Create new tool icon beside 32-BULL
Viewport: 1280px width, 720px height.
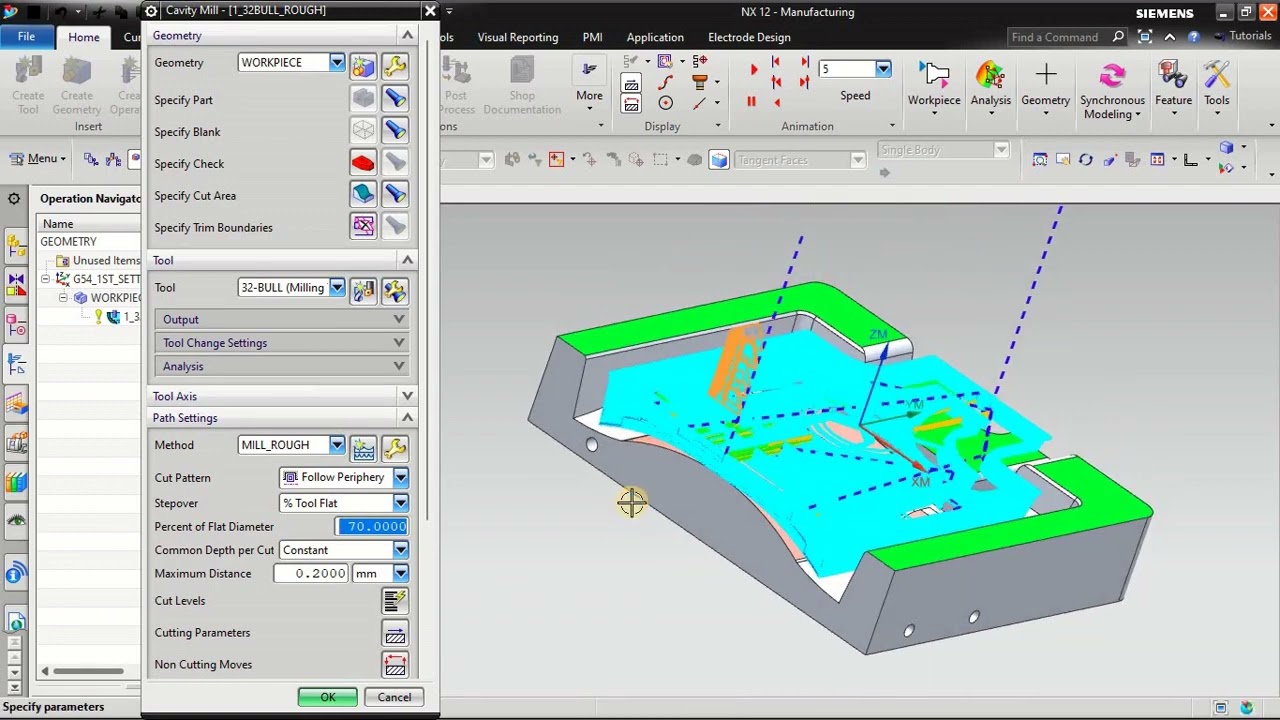point(363,290)
